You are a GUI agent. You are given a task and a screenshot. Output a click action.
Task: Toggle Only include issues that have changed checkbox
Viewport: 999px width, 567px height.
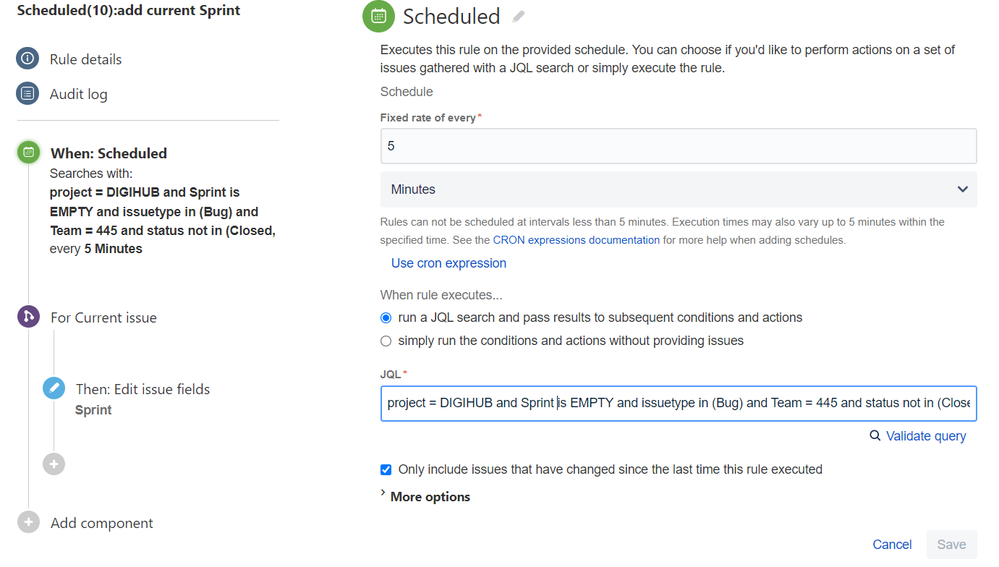tap(386, 470)
